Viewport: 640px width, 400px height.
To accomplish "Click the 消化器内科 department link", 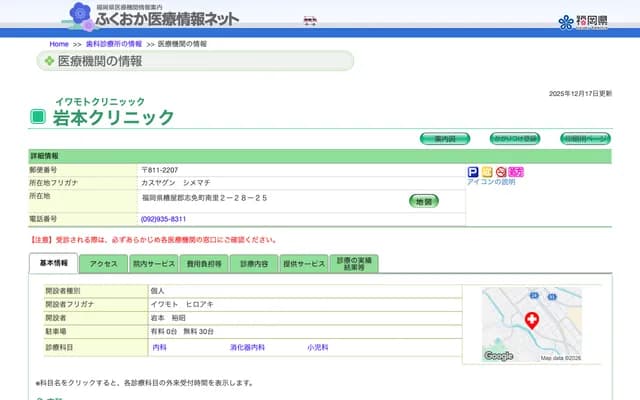I will [248, 347].
